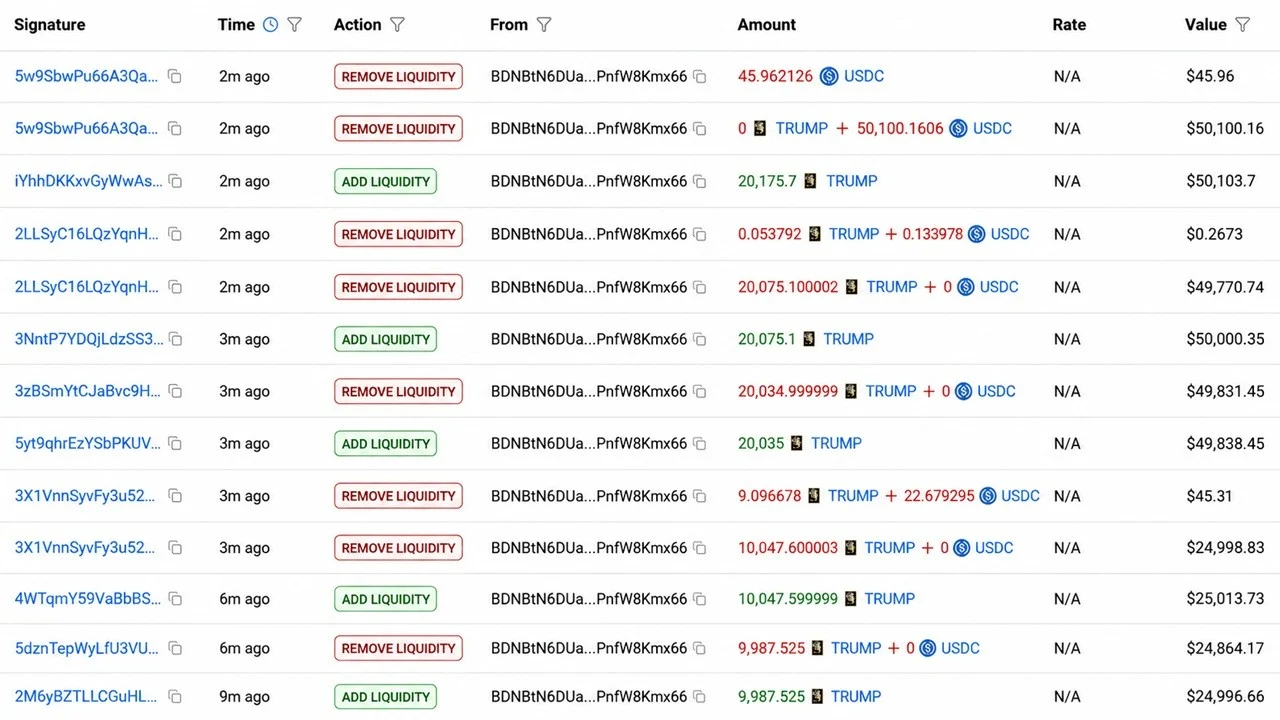1280x720 pixels.
Task: Copy signature 5w9SbwPu66A3Qa in first row
Action: 175,76
